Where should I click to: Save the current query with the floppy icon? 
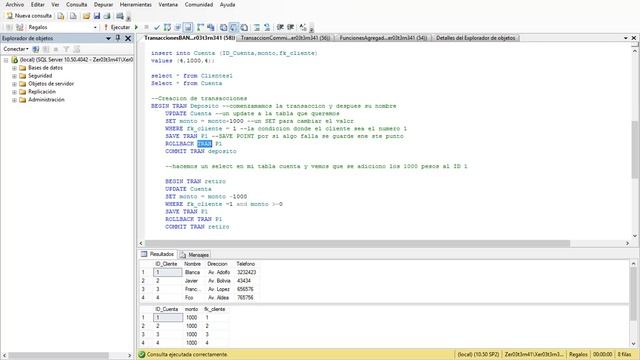[x=97, y=16]
